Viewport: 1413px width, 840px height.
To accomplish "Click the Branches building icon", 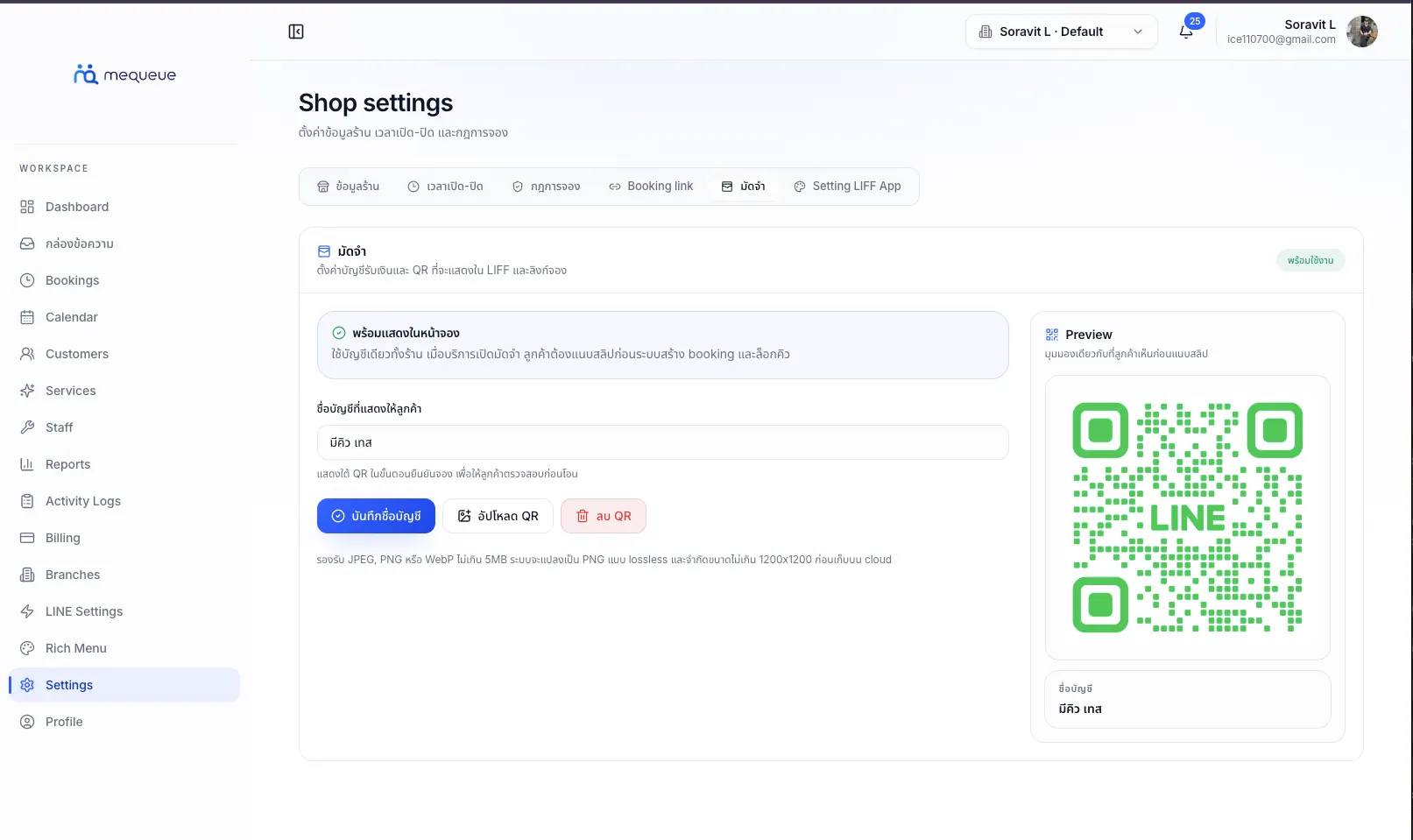I will pyautogui.click(x=27, y=575).
